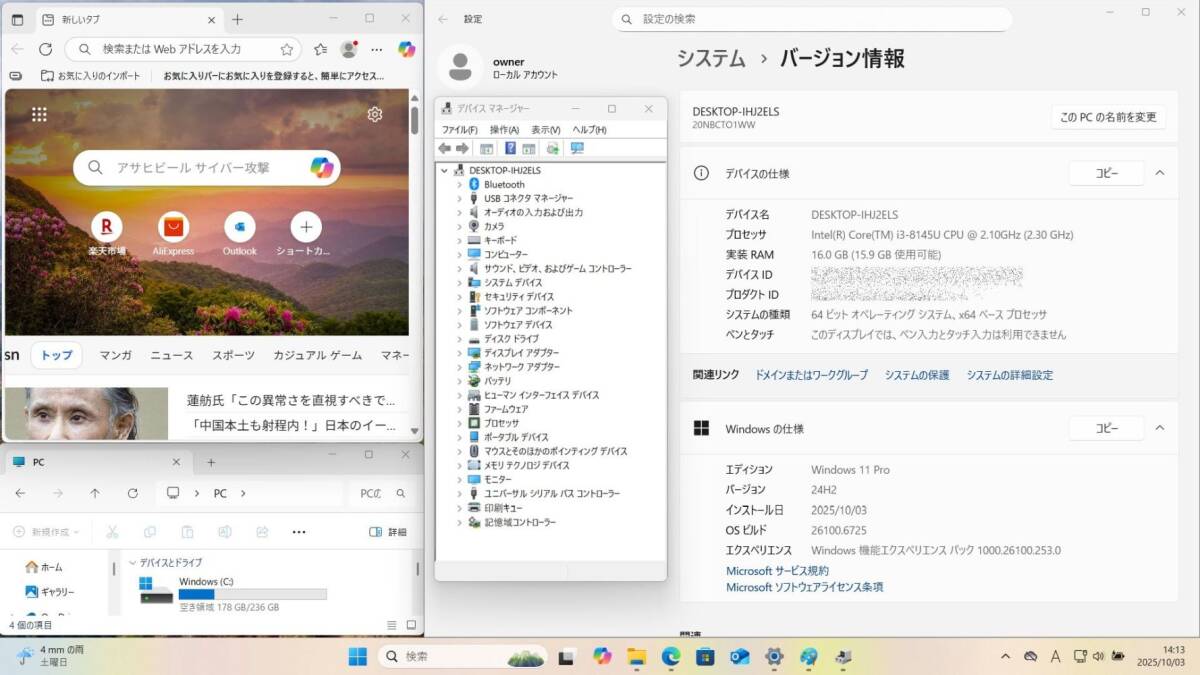Collapse the デバイスの仕様 section chevron
Image resolution: width=1200 pixels, height=675 pixels.
pos(1160,173)
